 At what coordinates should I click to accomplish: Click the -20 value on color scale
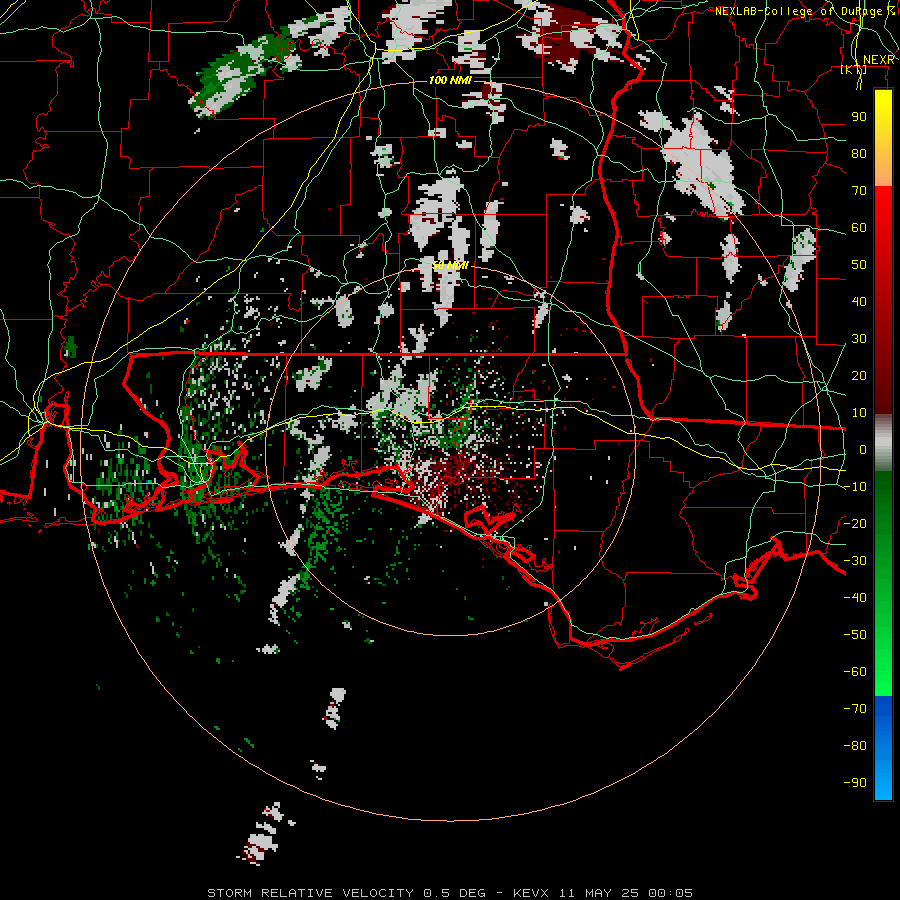point(855,523)
